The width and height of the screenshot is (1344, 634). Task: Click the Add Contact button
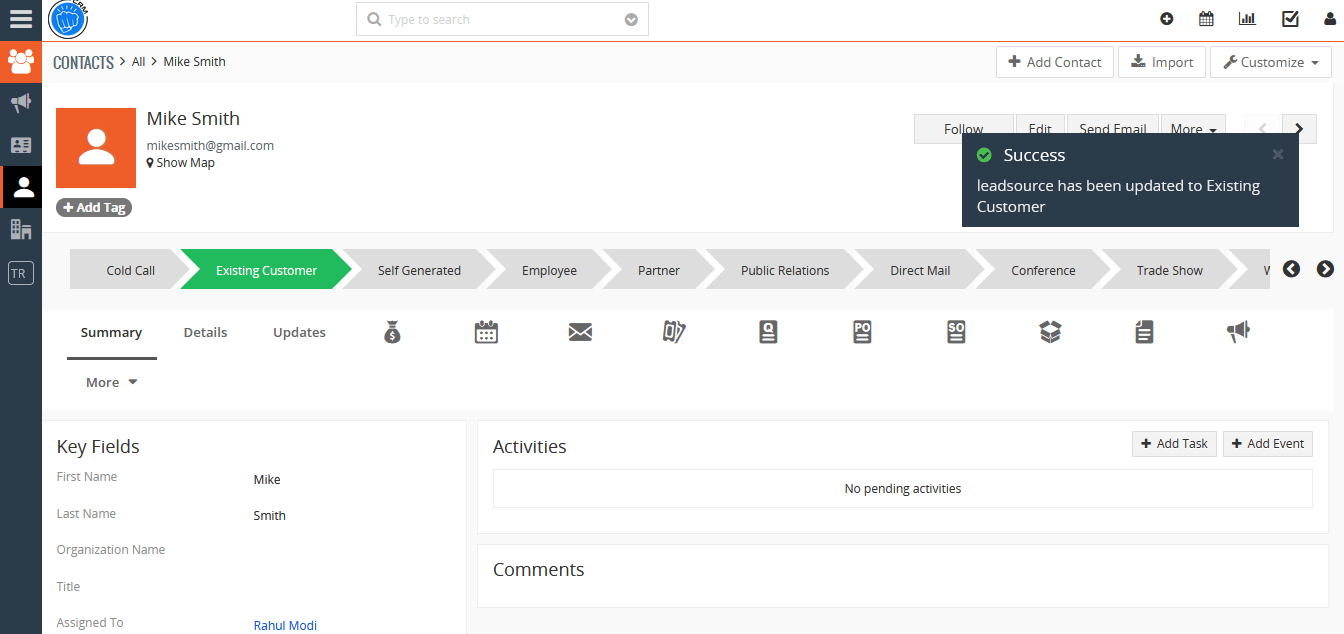(1054, 62)
